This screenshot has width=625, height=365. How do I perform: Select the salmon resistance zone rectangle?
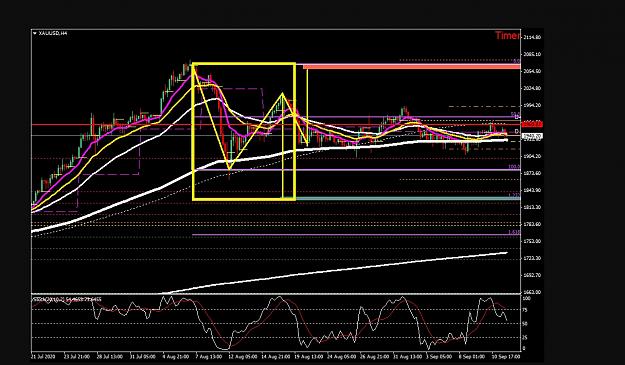[x=411, y=67]
